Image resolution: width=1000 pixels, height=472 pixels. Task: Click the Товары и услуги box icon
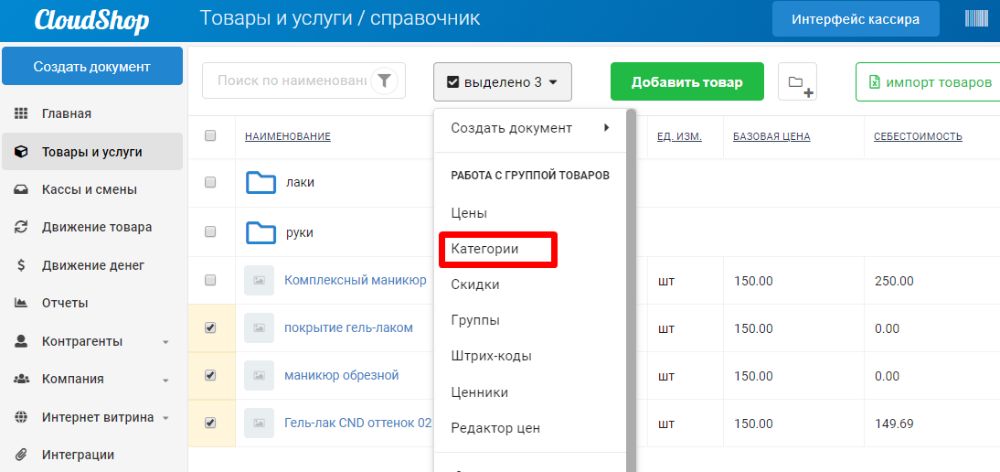coord(21,152)
